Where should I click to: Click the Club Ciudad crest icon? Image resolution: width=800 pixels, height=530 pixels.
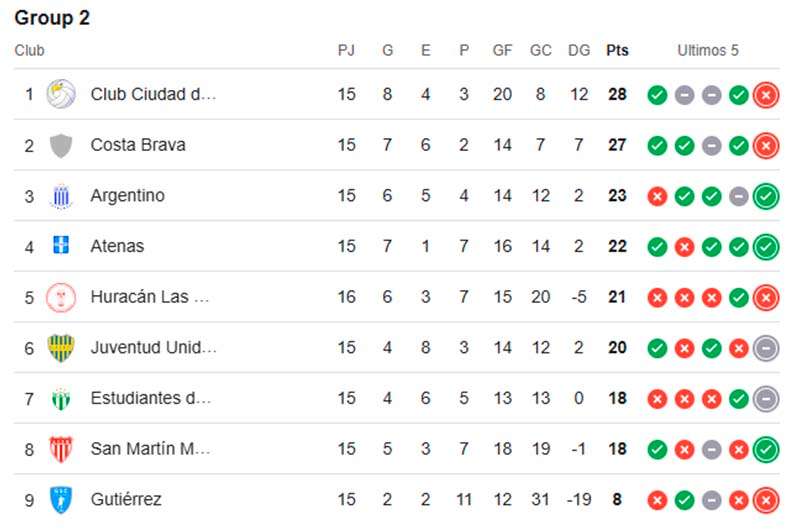point(61,94)
